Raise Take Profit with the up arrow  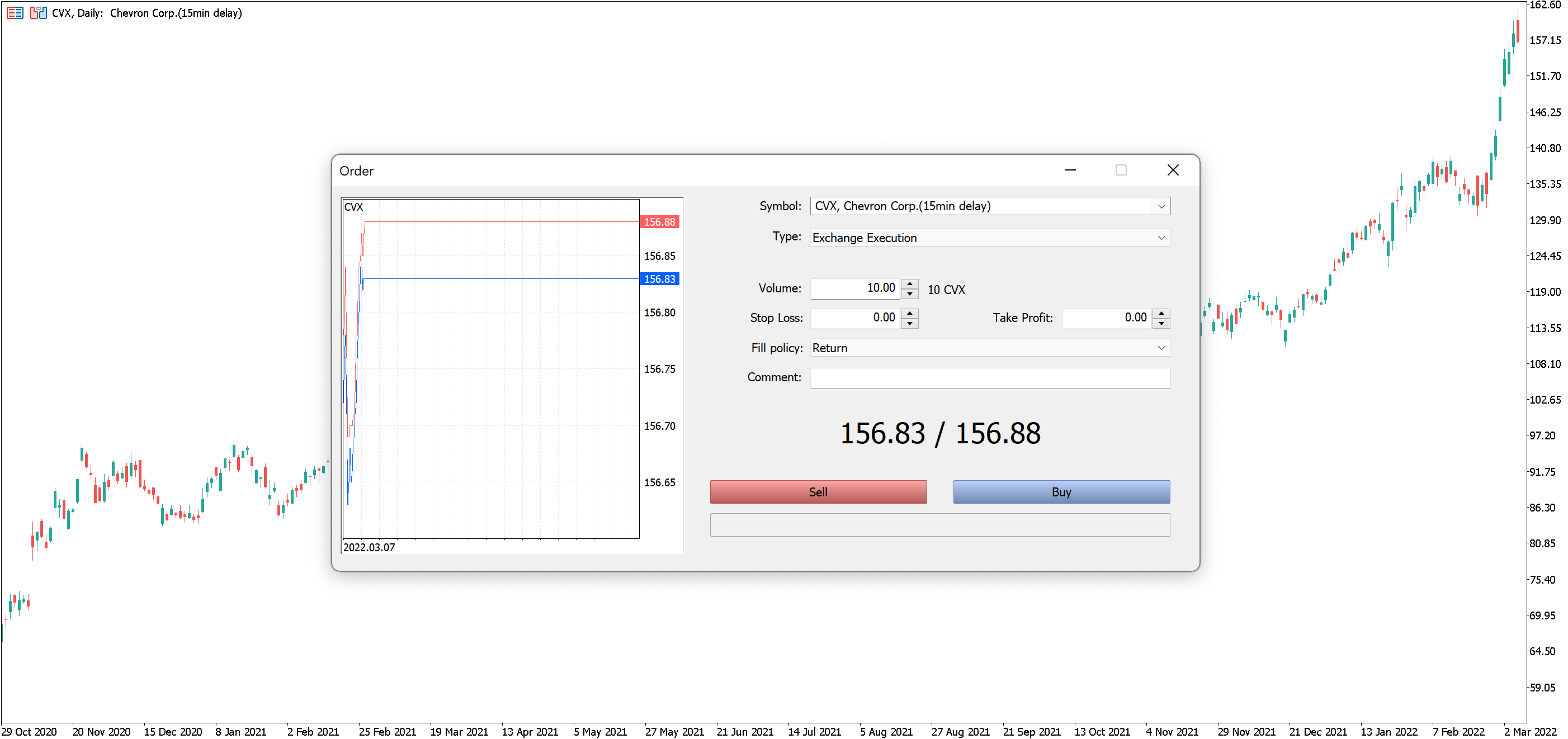(x=1161, y=312)
